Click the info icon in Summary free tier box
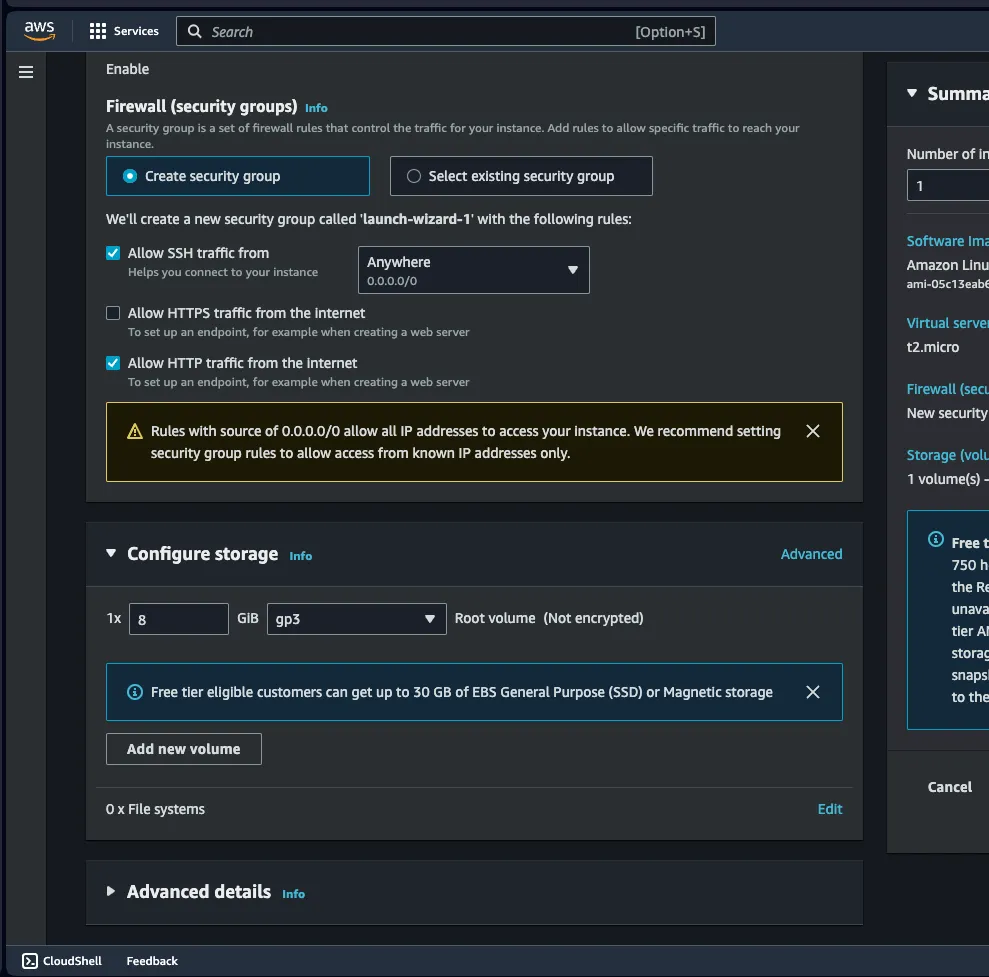The image size is (989, 977). tap(935, 539)
